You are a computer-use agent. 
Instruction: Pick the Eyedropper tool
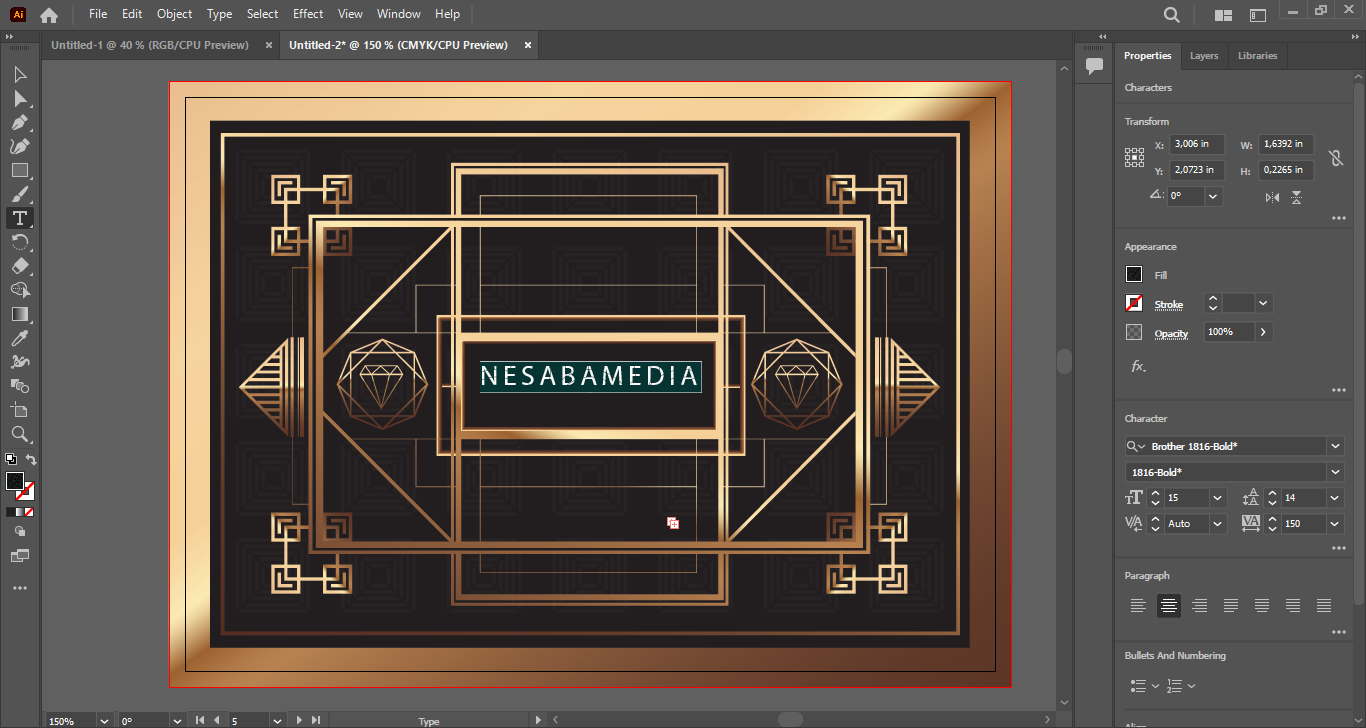pyautogui.click(x=19, y=338)
